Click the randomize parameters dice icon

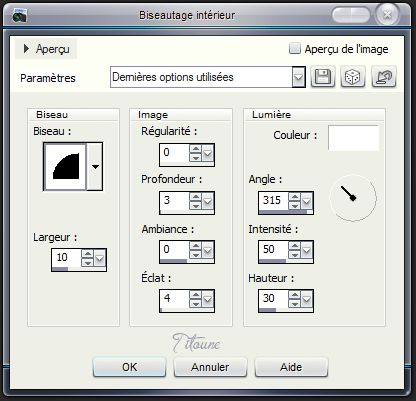pos(353,77)
